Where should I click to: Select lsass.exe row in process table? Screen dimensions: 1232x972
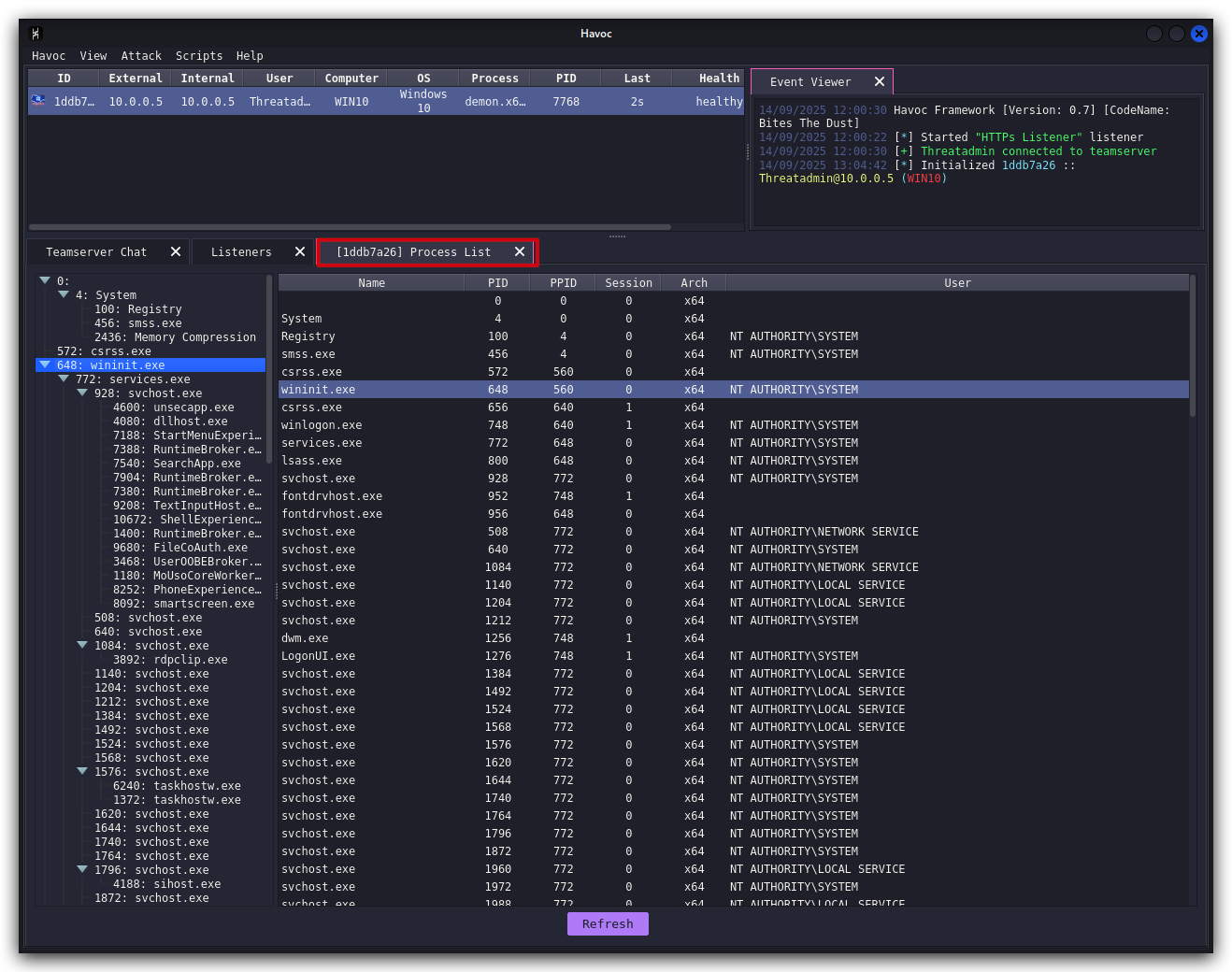coord(734,461)
